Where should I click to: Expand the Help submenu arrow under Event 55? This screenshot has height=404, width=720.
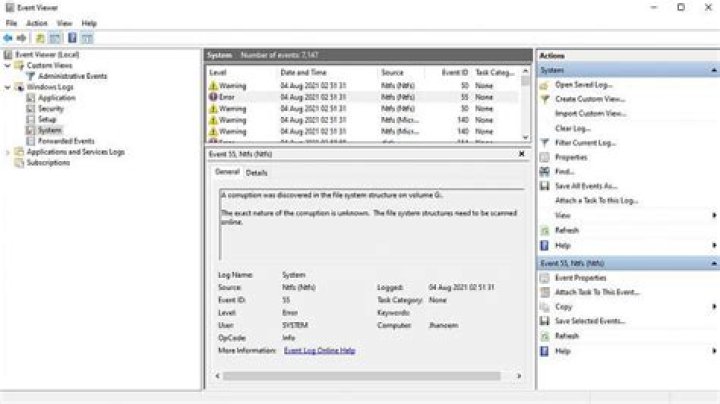(714, 351)
